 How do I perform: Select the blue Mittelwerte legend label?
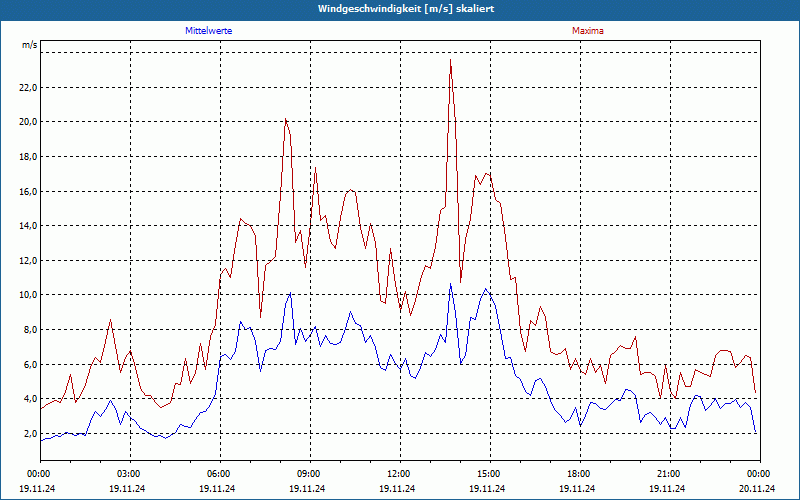[x=209, y=31]
